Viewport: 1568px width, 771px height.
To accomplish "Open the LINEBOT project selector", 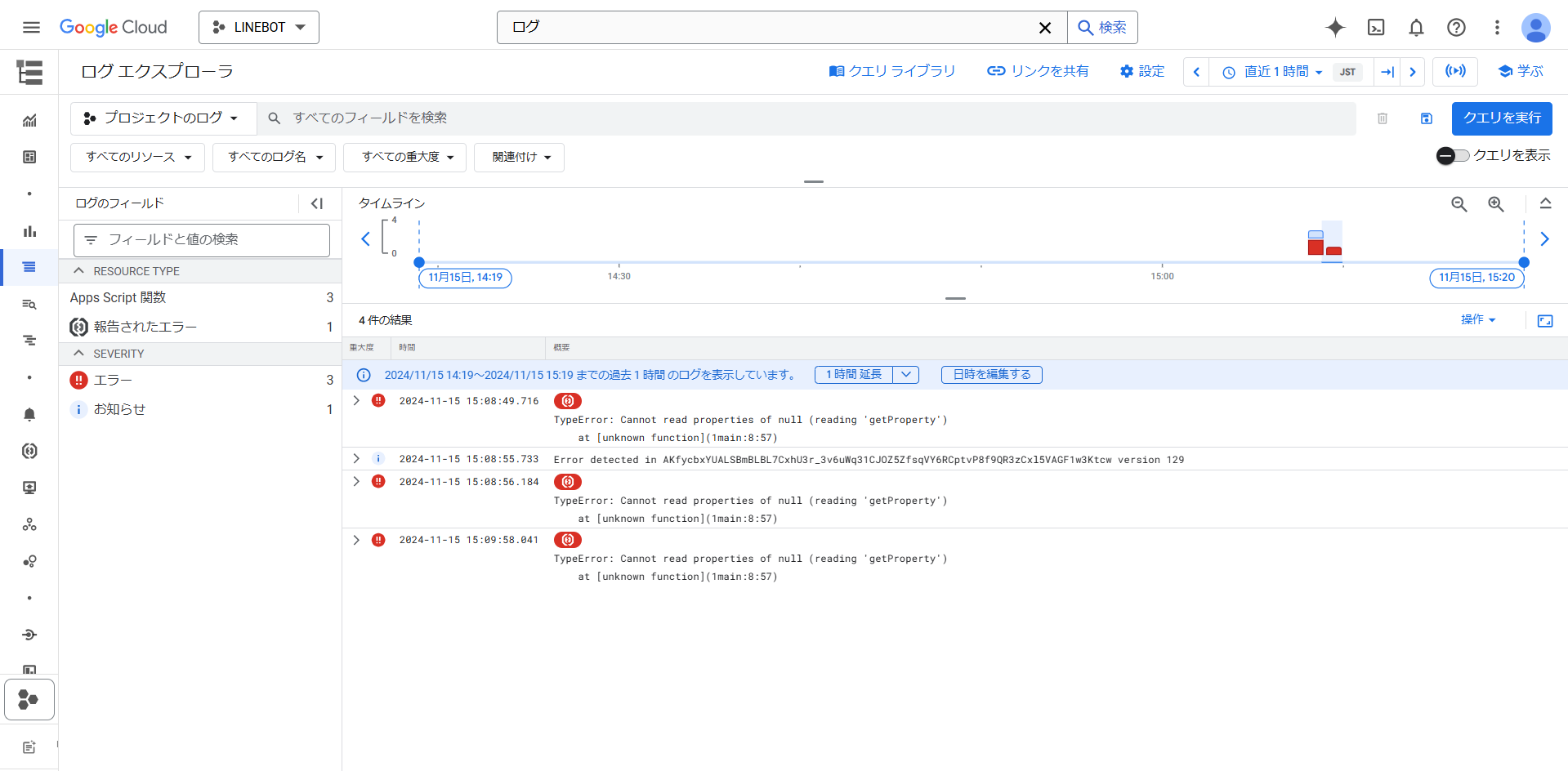I will (259, 28).
